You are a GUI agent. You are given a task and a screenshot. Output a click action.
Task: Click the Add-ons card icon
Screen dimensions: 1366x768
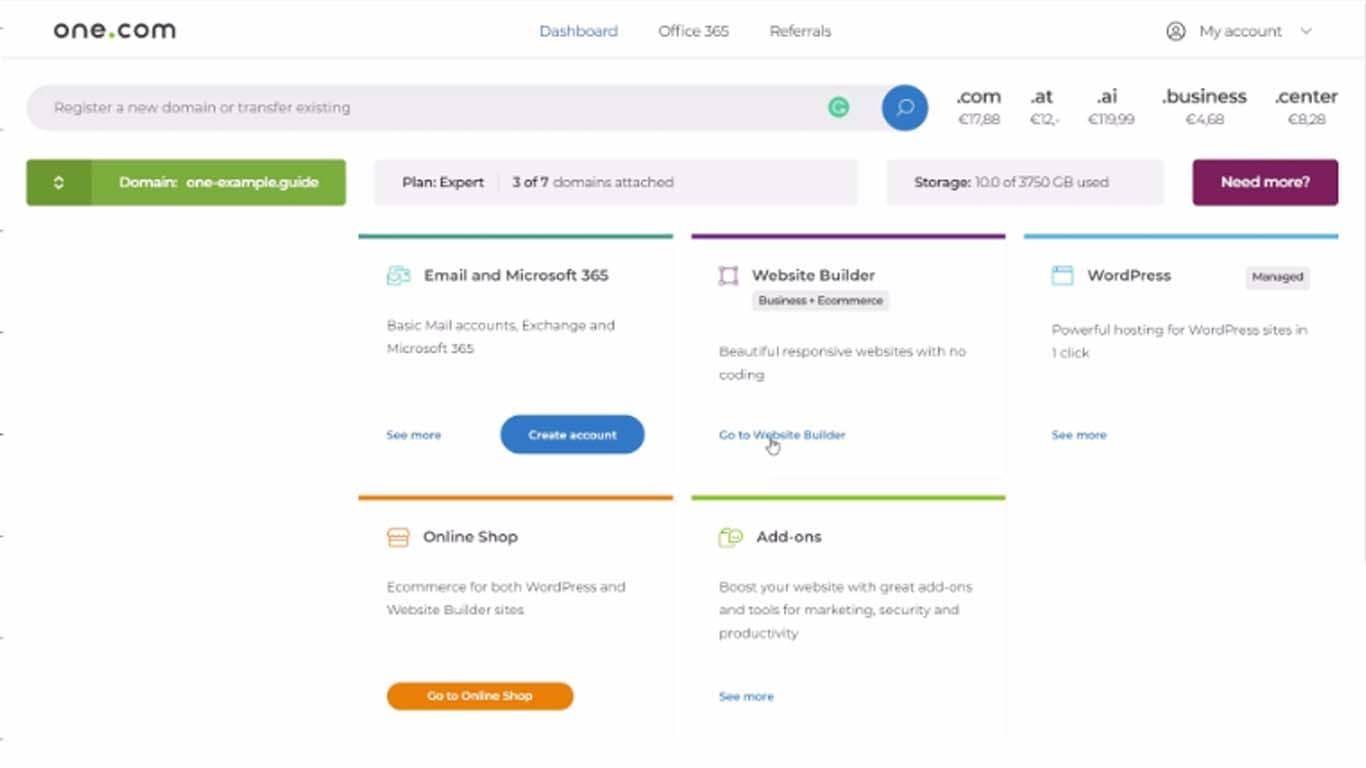pyautogui.click(x=731, y=537)
